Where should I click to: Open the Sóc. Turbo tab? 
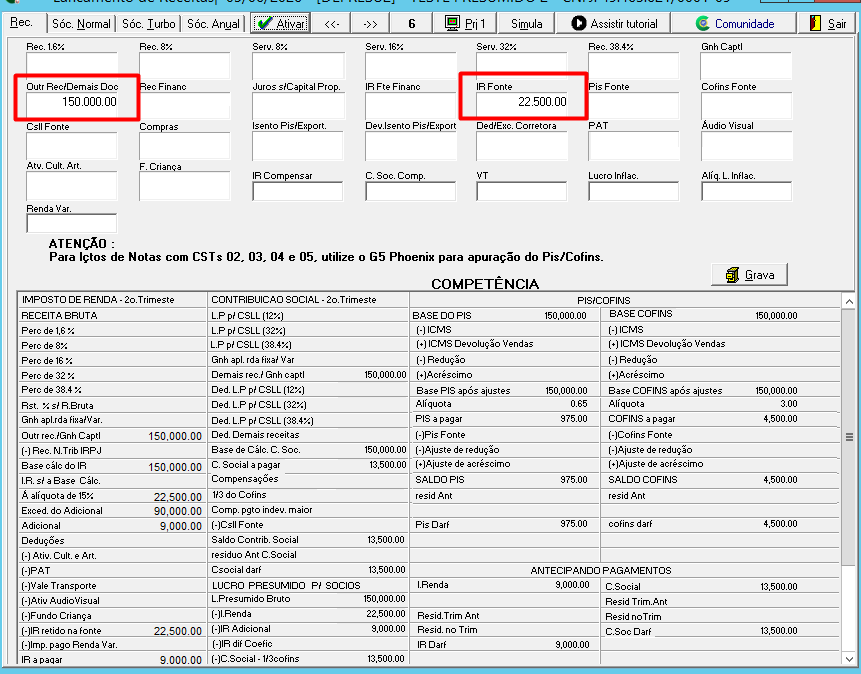pyautogui.click(x=148, y=24)
